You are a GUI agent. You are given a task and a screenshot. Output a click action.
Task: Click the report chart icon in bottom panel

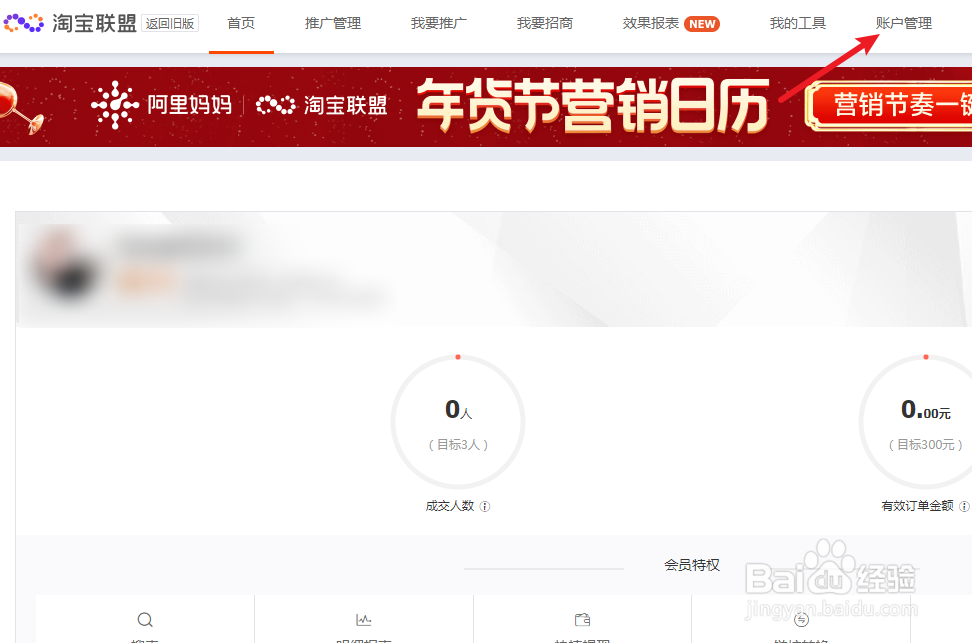point(363,619)
